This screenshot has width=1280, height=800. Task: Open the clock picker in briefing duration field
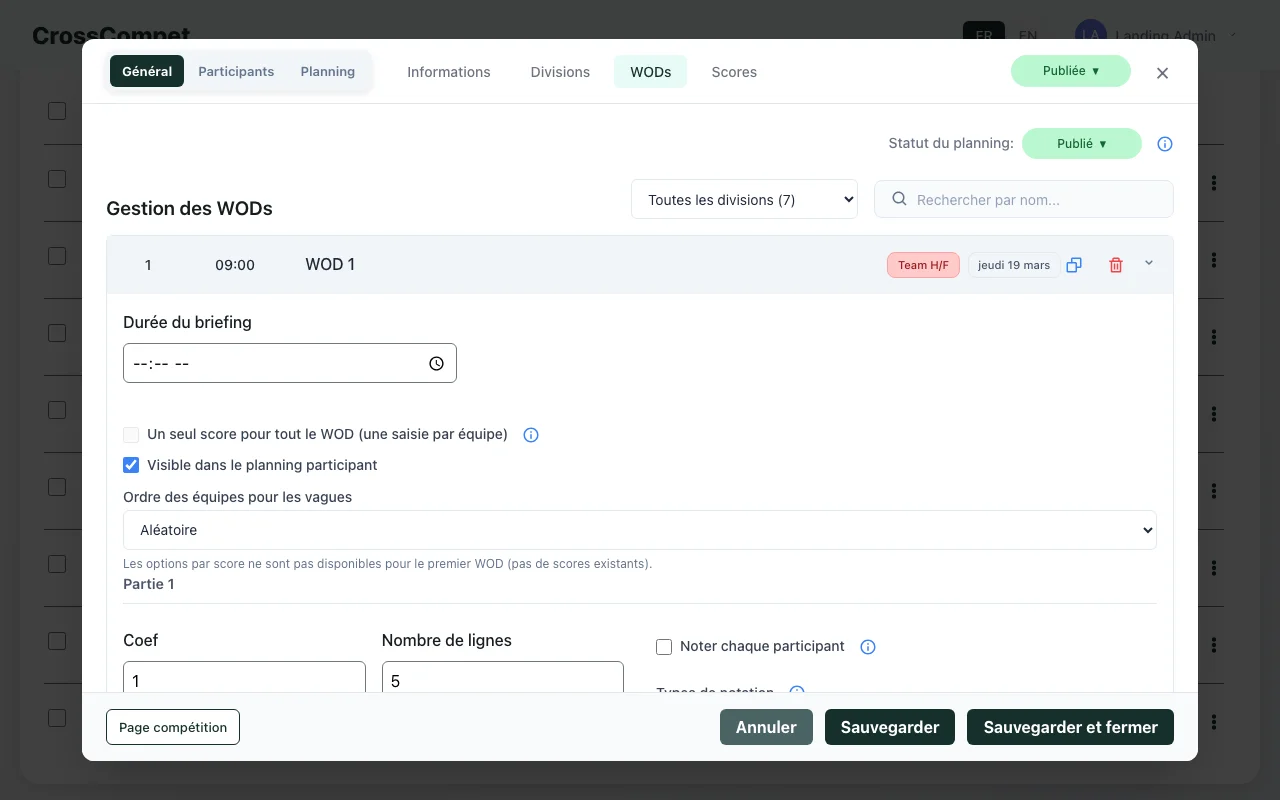coord(436,364)
